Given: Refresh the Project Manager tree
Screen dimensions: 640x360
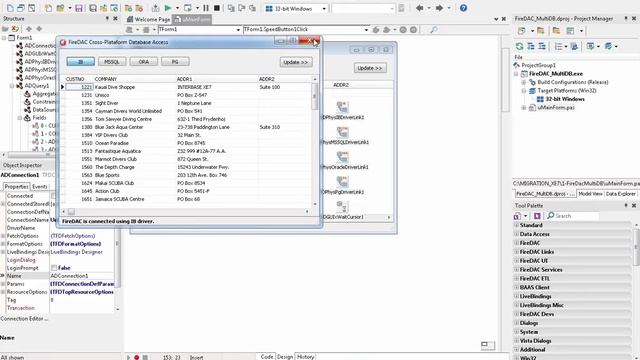Looking at the screenshot, I should 519,46.
